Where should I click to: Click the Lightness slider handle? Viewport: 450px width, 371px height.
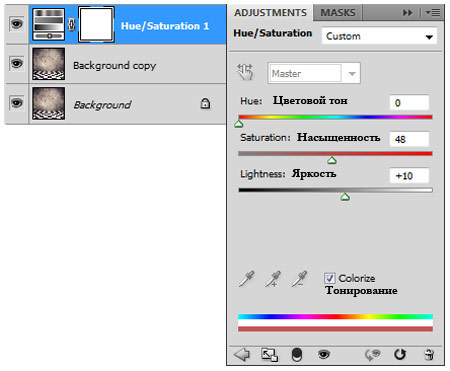[345, 197]
